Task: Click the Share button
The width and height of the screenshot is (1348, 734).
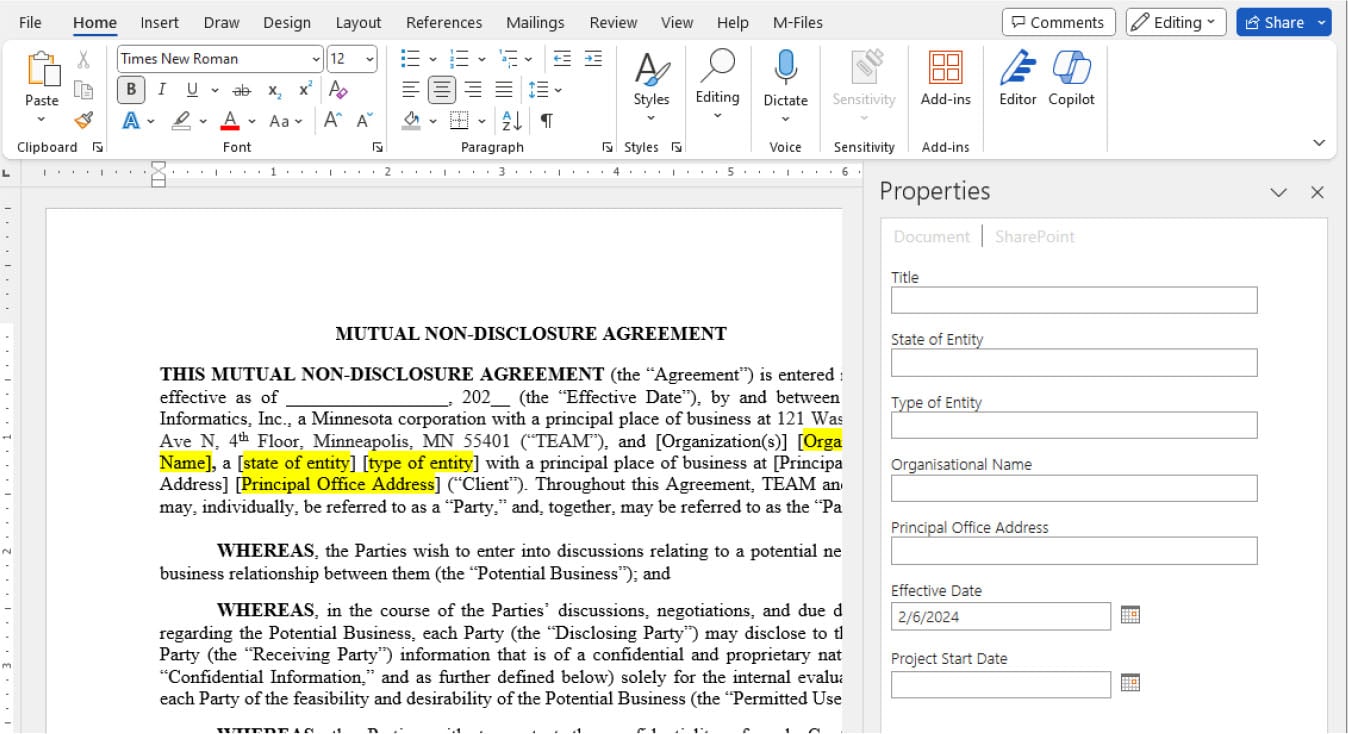Action: [1274, 22]
